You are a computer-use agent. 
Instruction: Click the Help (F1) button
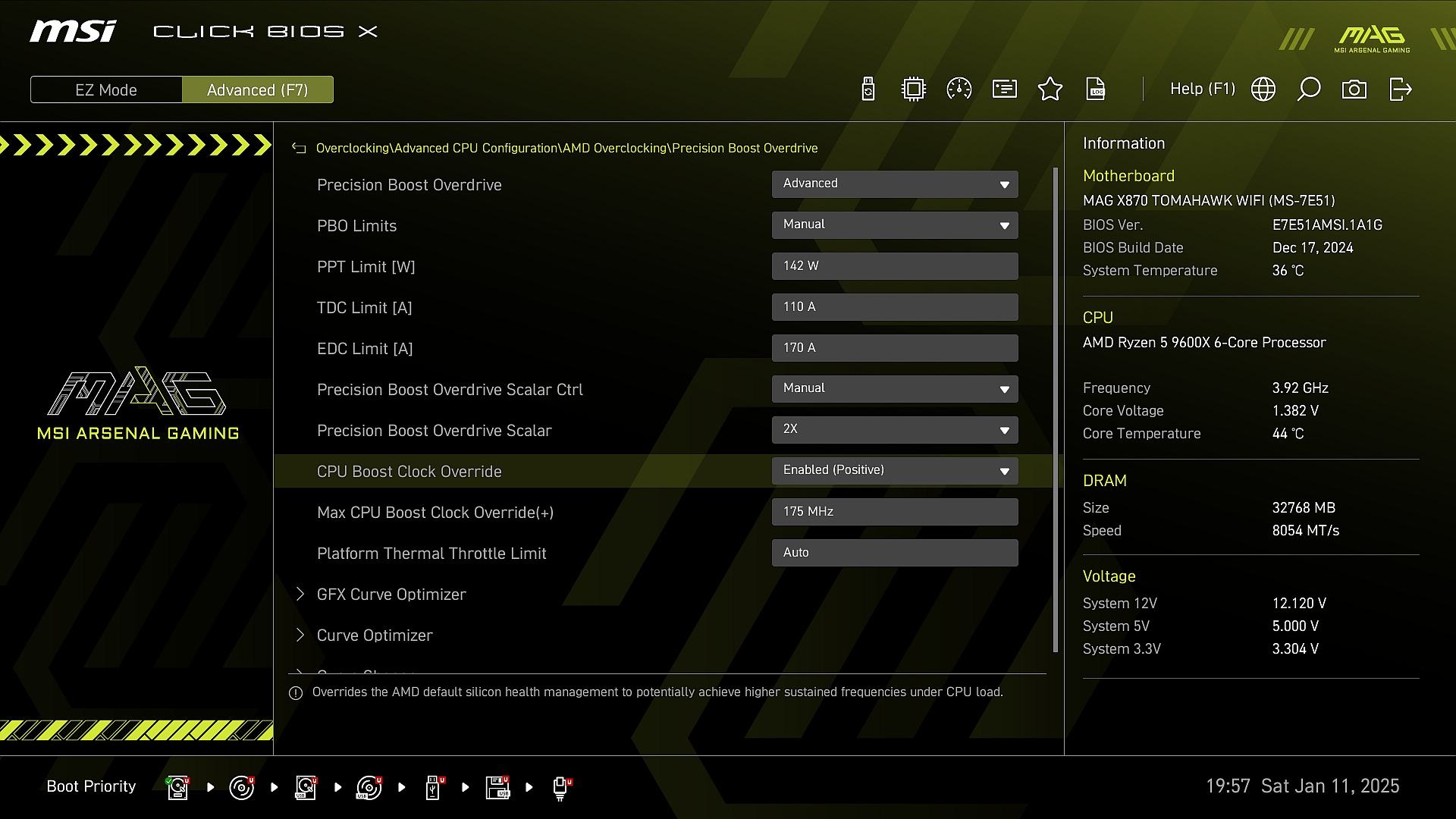pyautogui.click(x=1202, y=89)
